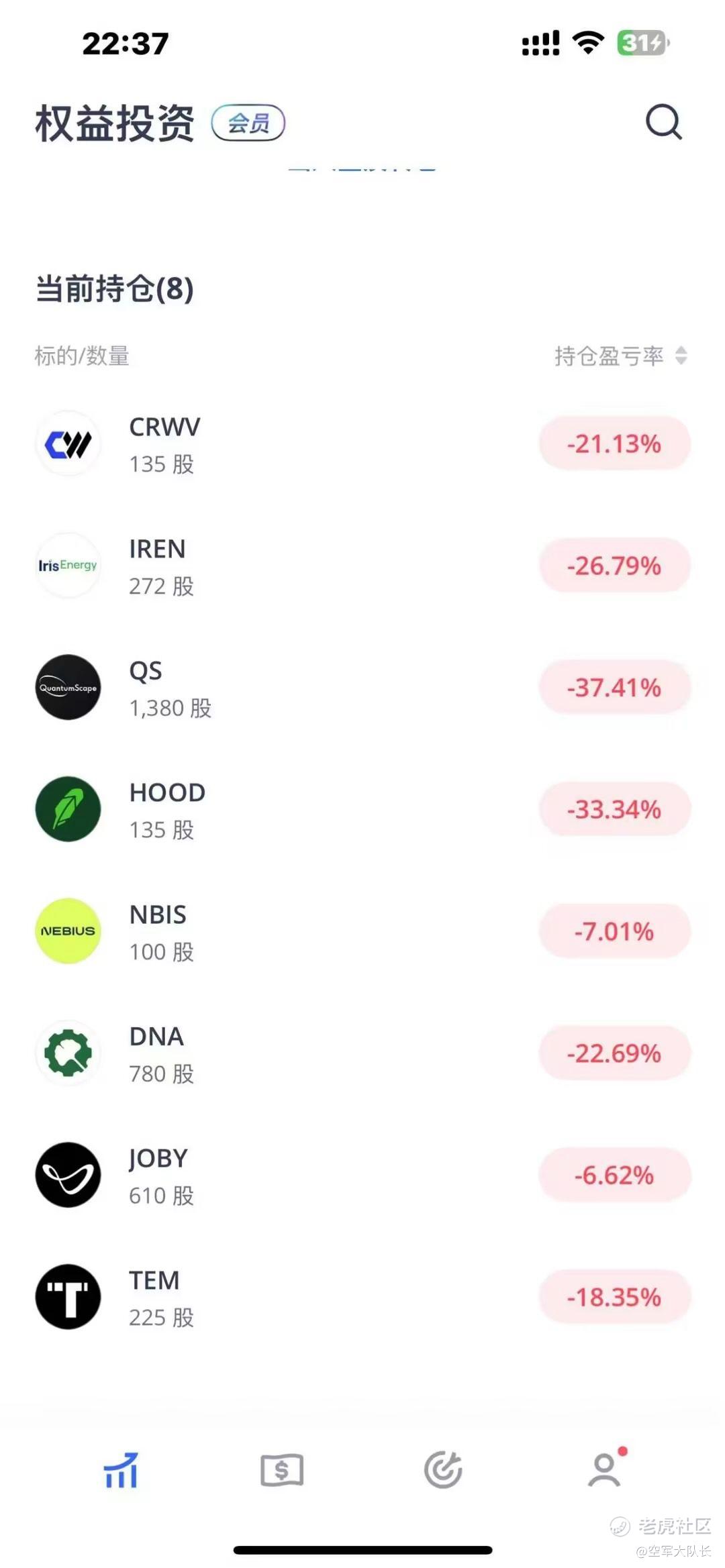Open the CRWV CoreWeave logo

[68, 443]
